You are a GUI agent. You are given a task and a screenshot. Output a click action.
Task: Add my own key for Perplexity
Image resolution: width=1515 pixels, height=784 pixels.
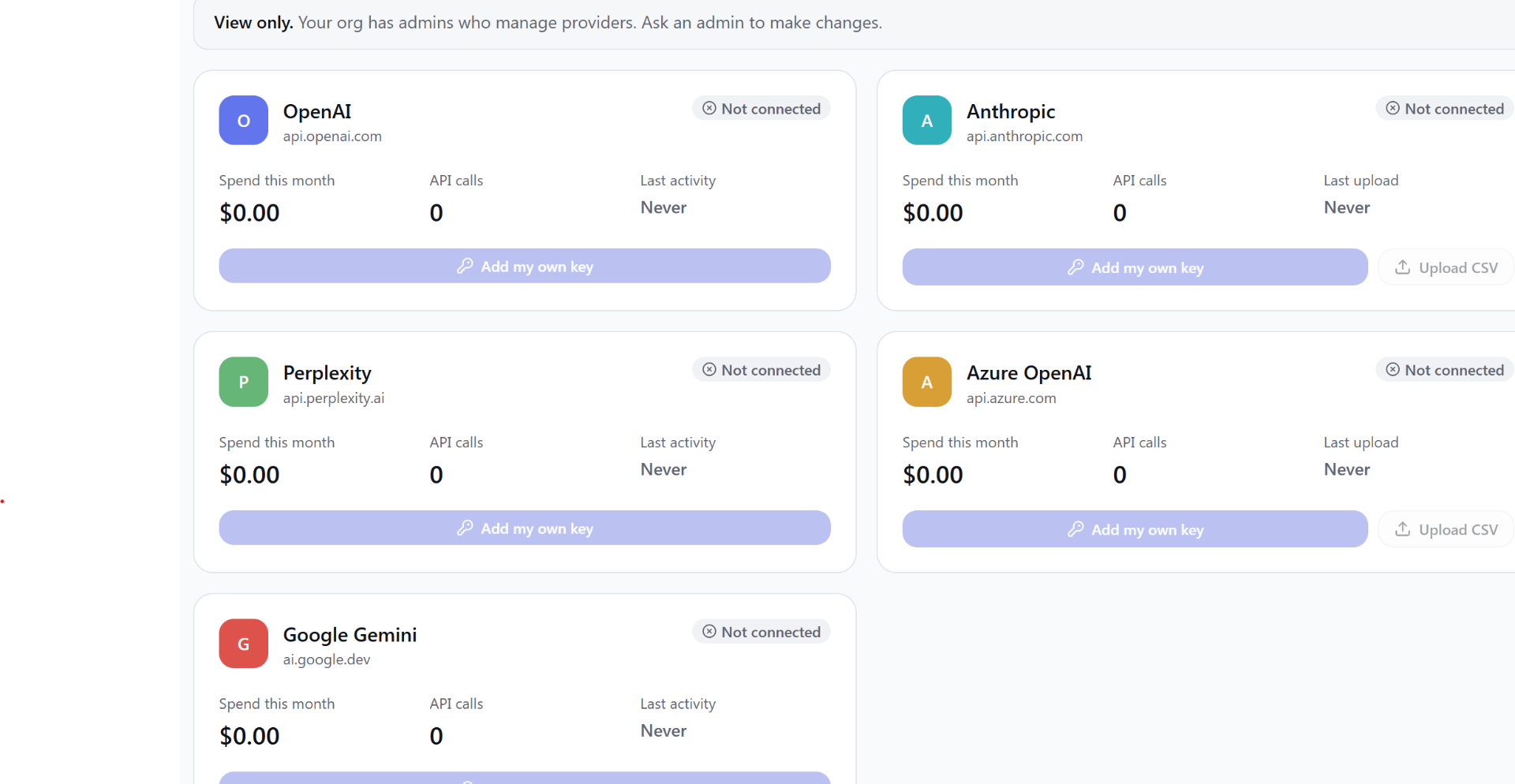pos(525,528)
